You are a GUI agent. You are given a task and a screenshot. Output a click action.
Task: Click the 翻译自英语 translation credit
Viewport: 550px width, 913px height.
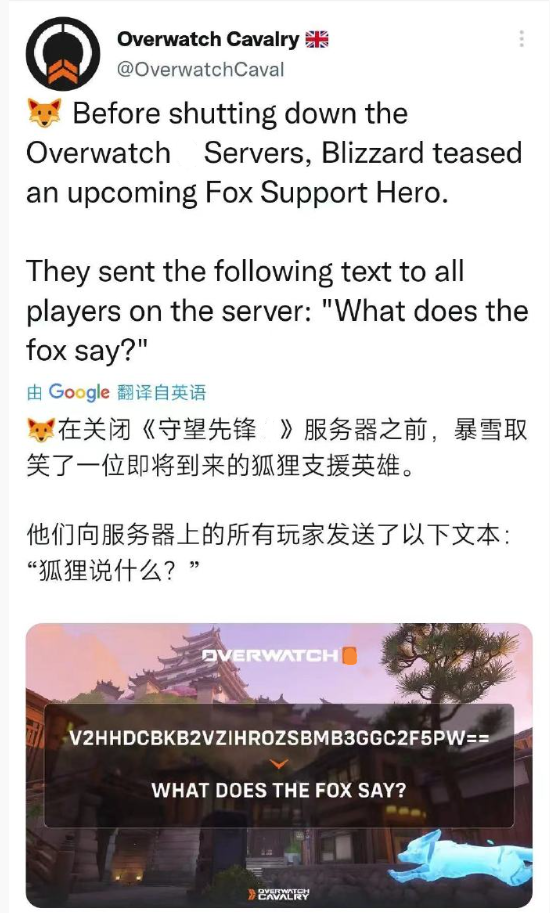[161, 392]
